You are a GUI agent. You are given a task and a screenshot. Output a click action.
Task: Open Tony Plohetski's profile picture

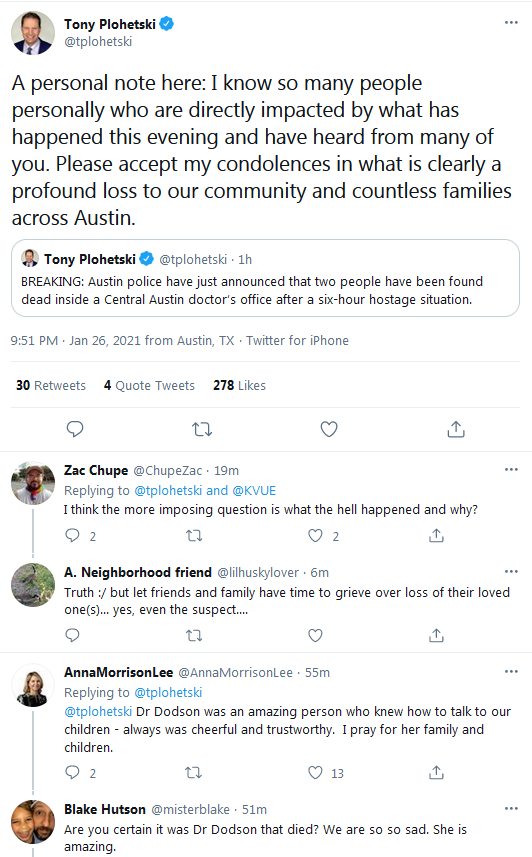(x=33, y=33)
